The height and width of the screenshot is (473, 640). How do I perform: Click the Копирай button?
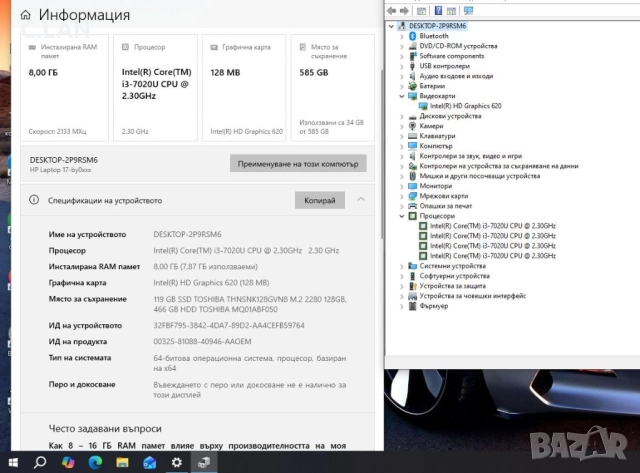pos(320,200)
